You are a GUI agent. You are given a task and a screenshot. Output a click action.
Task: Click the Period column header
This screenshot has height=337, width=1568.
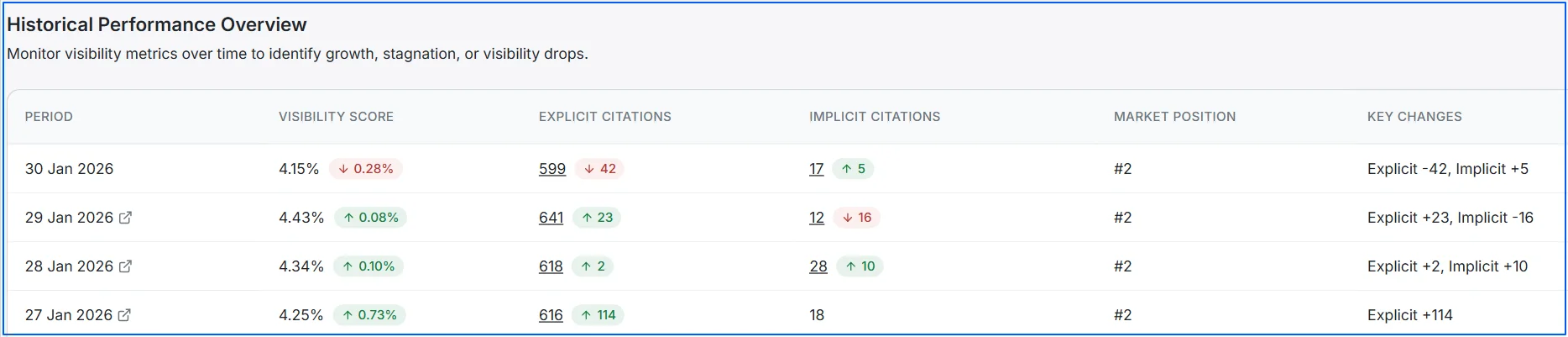pos(49,117)
